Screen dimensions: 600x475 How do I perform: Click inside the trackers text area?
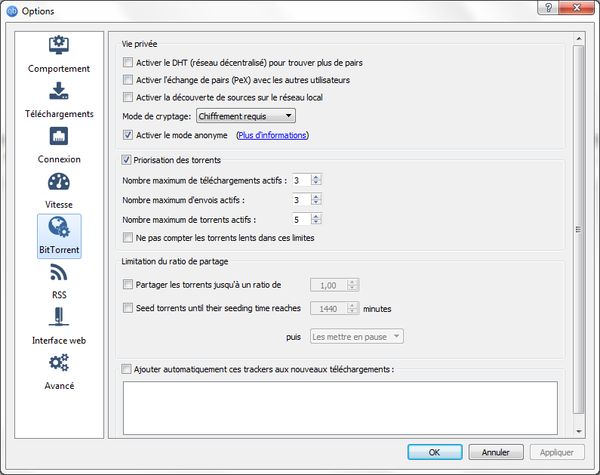pyautogui.click(x=340, y=408)
